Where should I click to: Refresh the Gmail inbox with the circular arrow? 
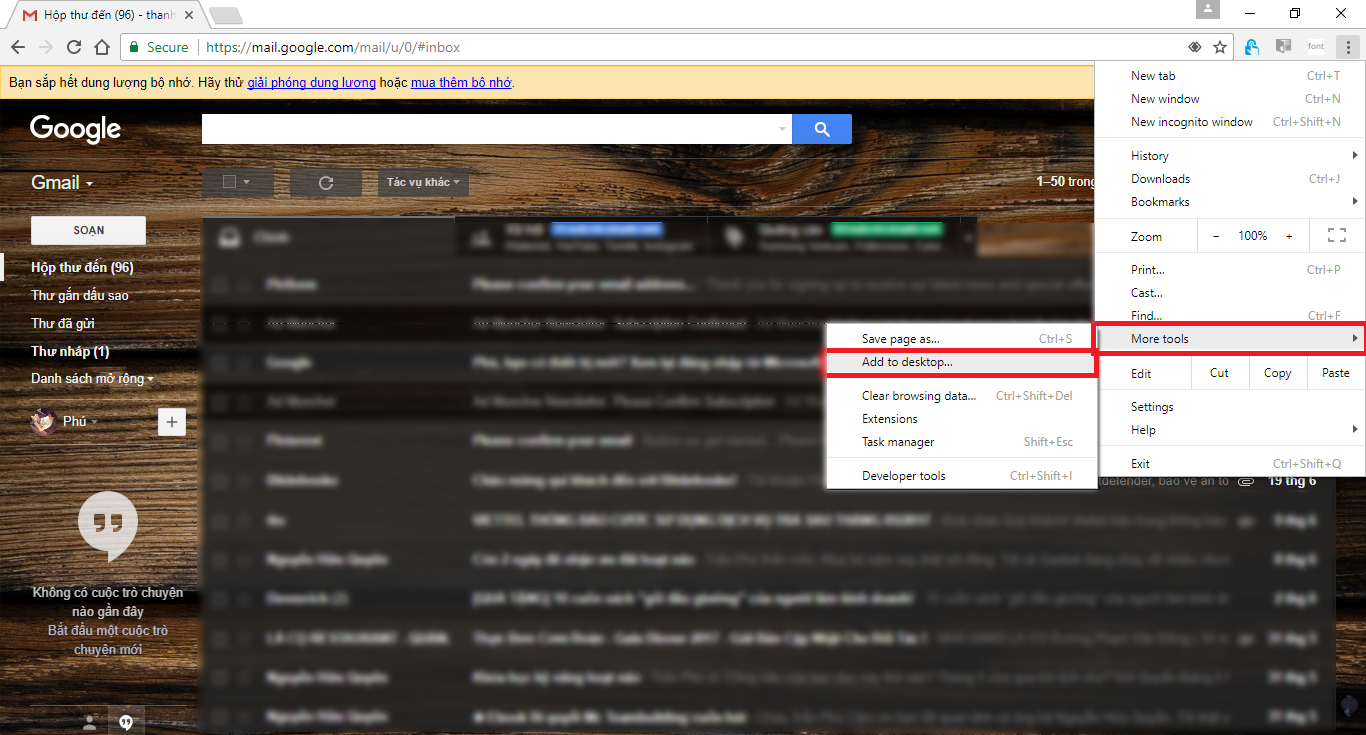(325, 183)
